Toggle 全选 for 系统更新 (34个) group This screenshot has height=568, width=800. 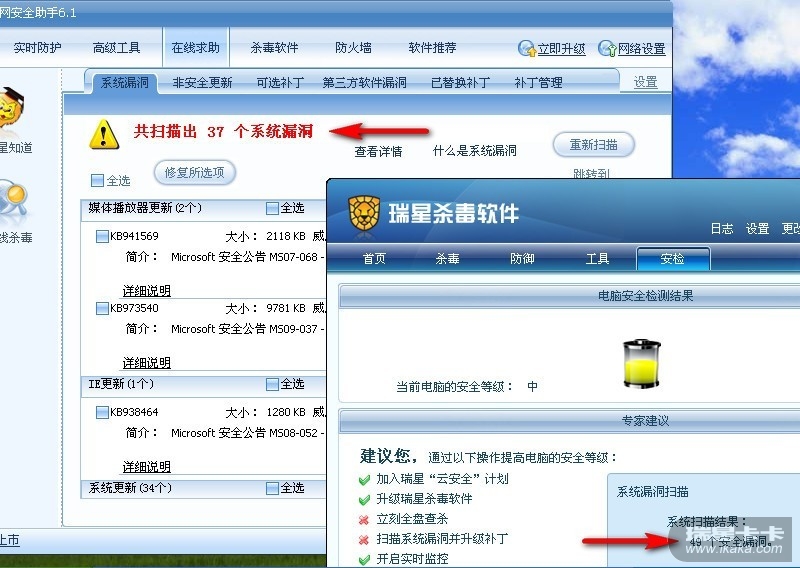click(x=272, y=488)
